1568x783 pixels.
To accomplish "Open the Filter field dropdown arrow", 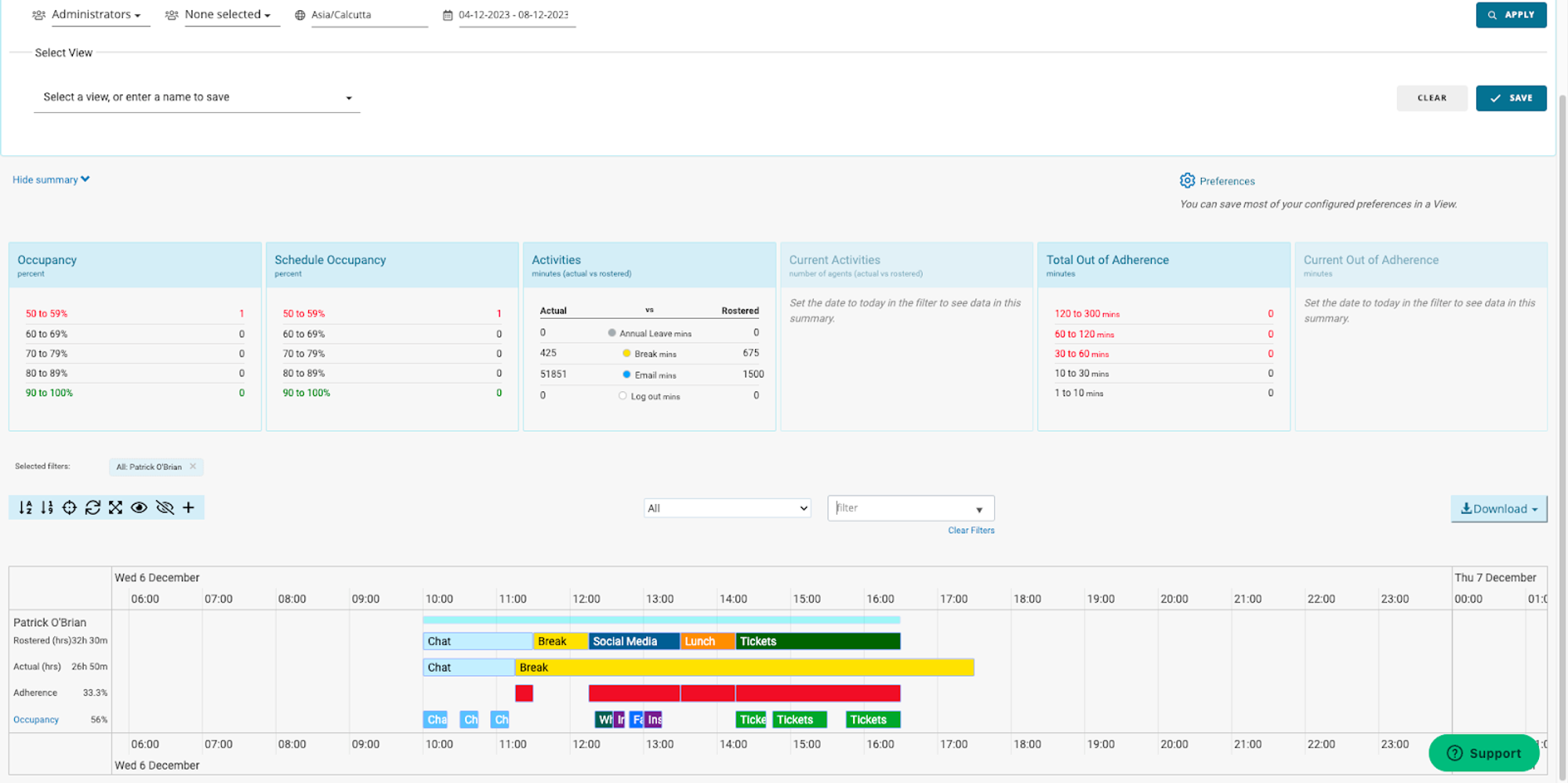I will 979,509.
